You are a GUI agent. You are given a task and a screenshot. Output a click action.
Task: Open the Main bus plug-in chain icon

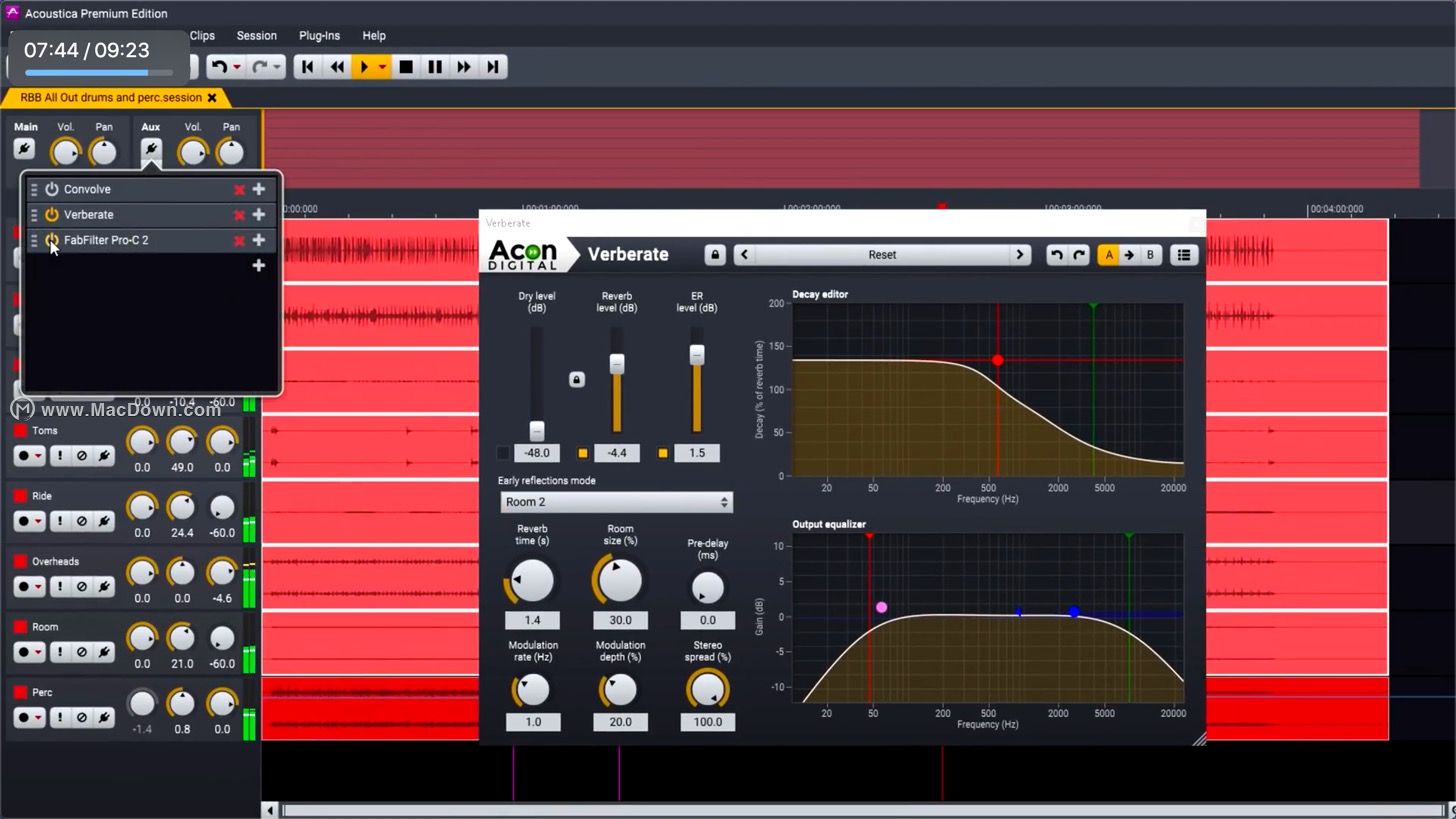pyautogui.click(x=24, y=149)
